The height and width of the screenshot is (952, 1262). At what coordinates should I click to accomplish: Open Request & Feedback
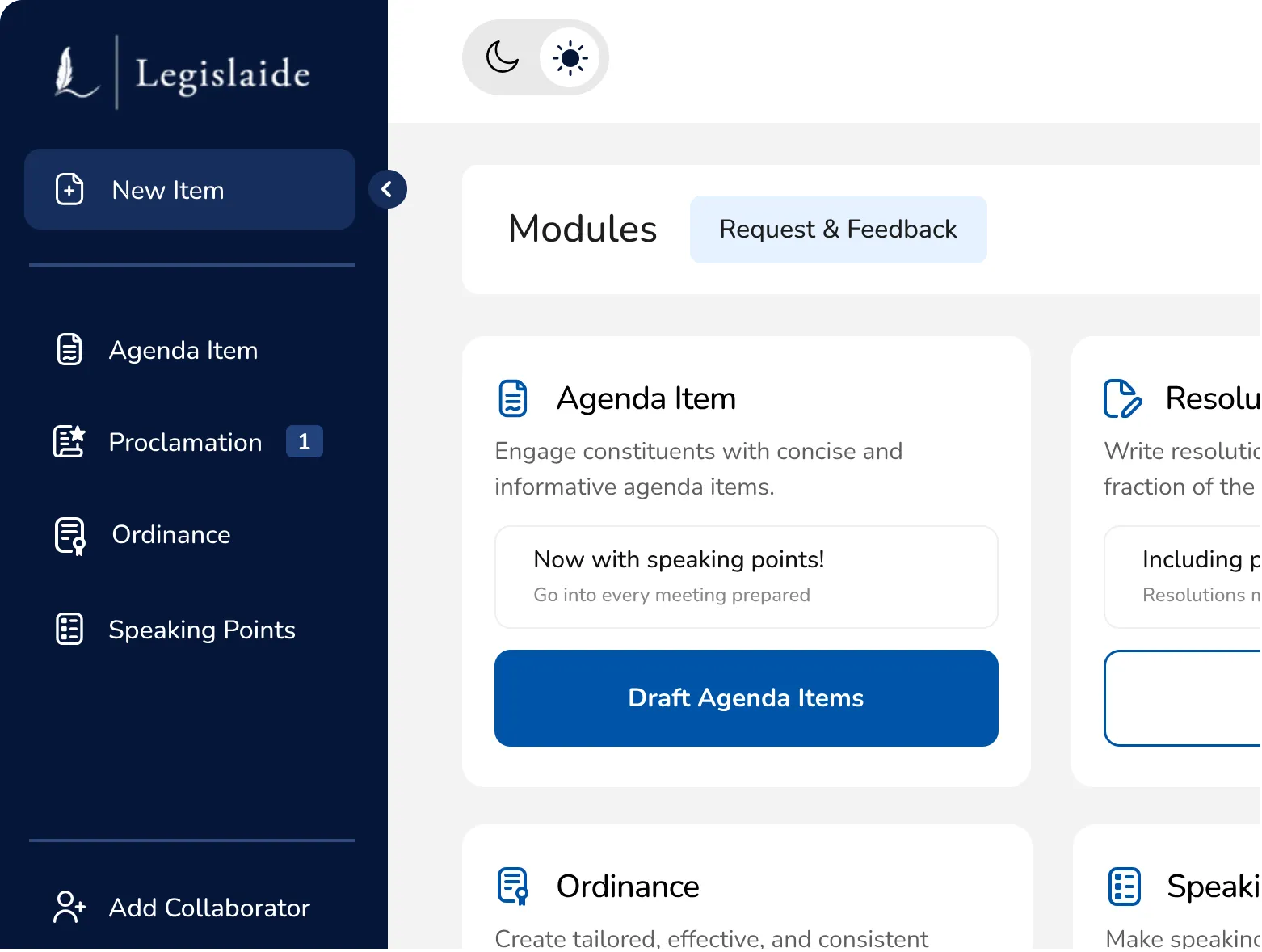838,229
